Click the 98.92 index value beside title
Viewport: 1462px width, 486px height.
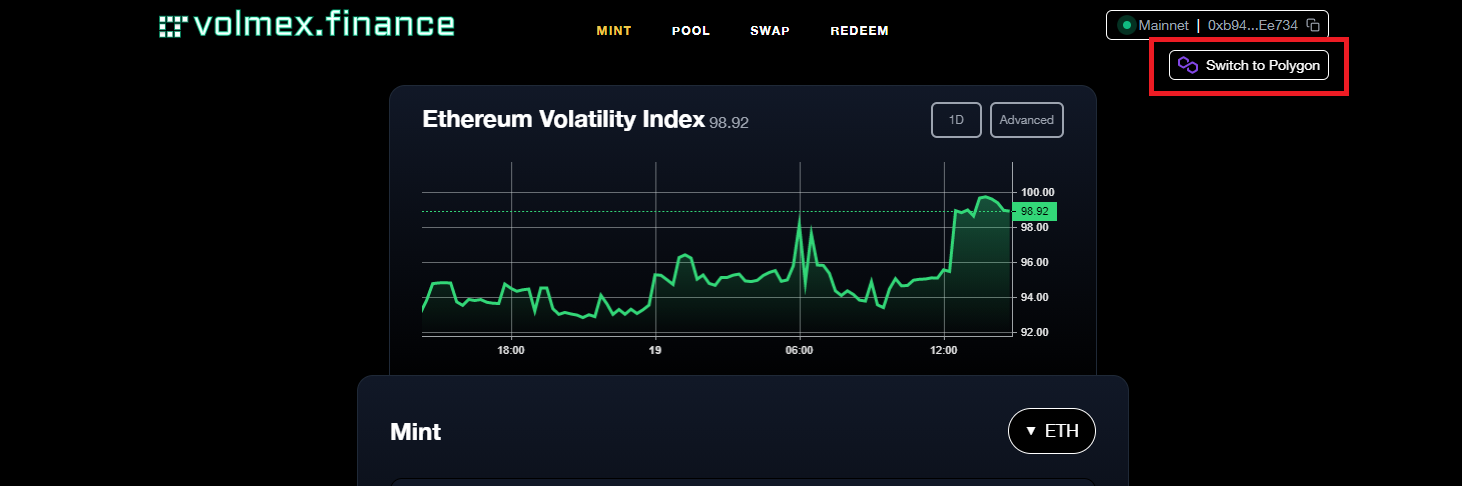pyautogui.click(x=729, y=123)
